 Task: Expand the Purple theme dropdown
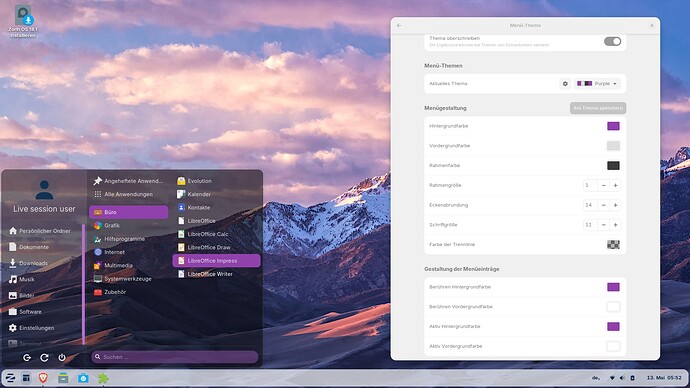[x=597, y=84]
